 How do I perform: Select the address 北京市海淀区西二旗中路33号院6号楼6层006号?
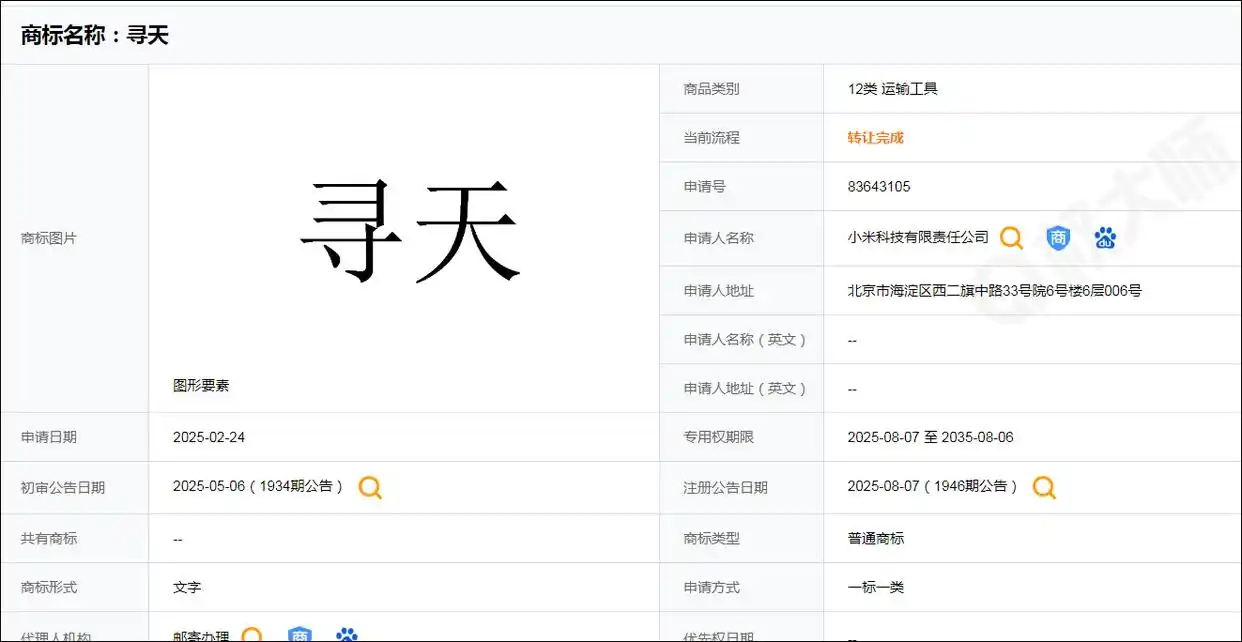(x=994, y=291)
